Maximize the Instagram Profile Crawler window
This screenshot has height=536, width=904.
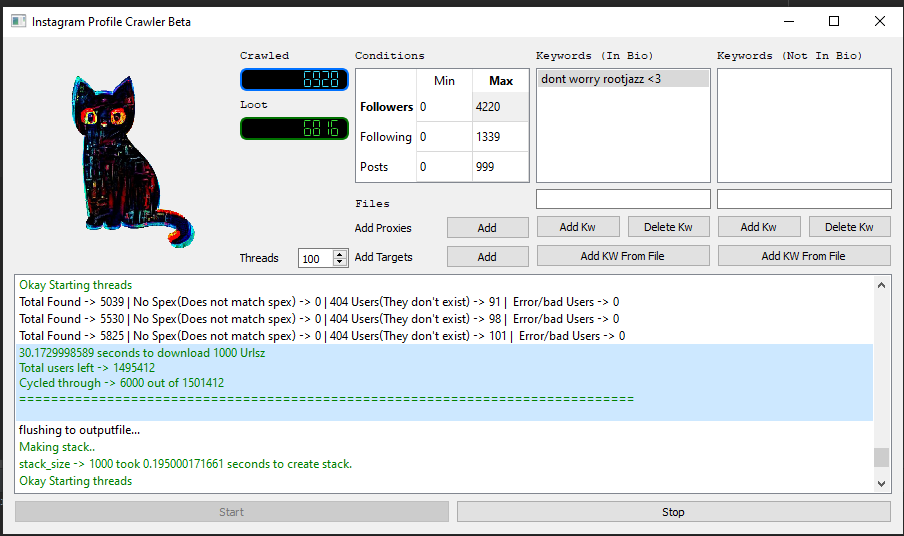point(834,21)
